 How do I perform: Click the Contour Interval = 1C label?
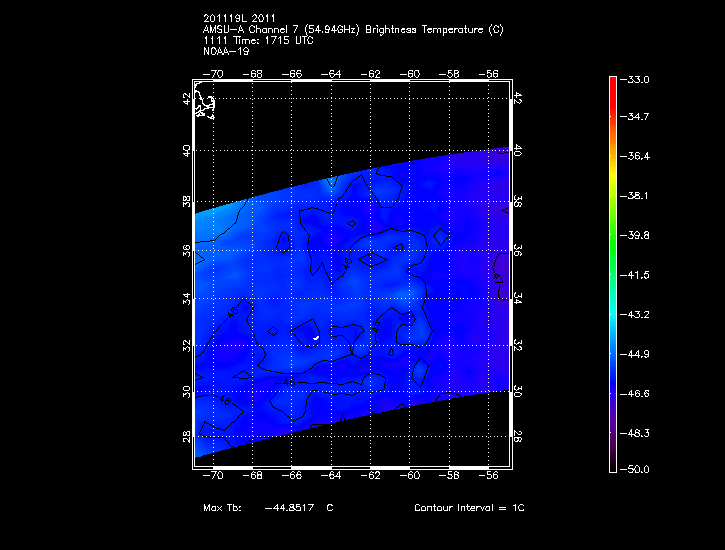pos(469,508)
